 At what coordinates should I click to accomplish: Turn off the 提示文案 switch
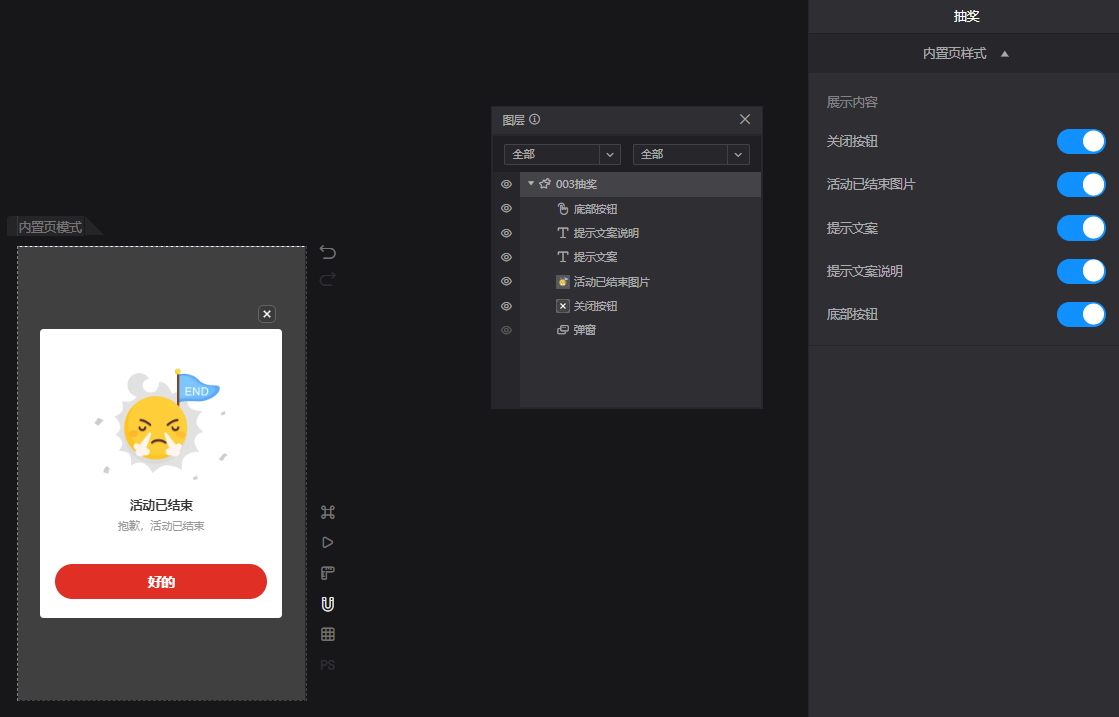pos(1080,228)
